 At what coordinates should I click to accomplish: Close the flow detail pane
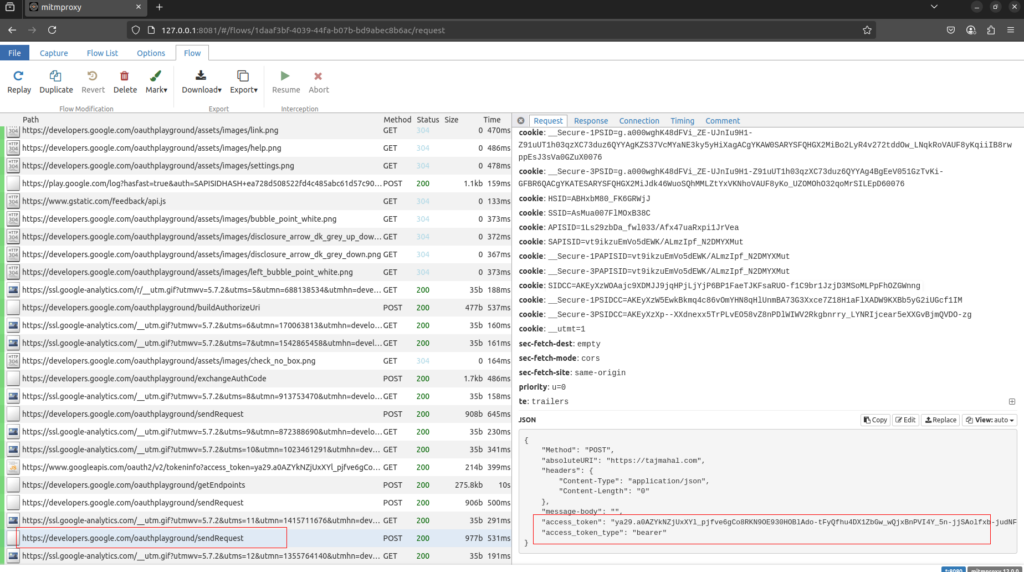pyautogui.click(x=520, y=121)
